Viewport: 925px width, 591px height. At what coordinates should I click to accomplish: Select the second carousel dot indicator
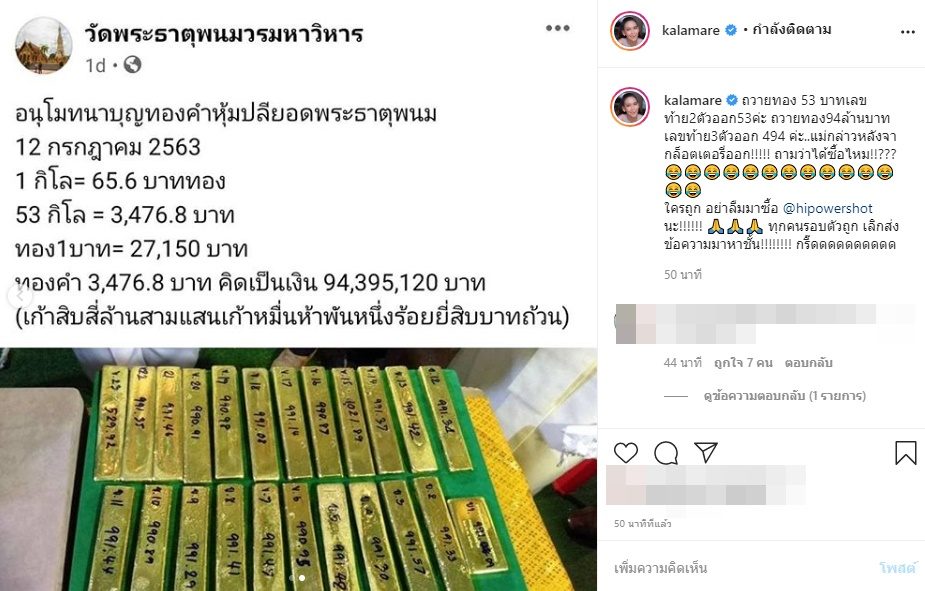tap(302, 578)
